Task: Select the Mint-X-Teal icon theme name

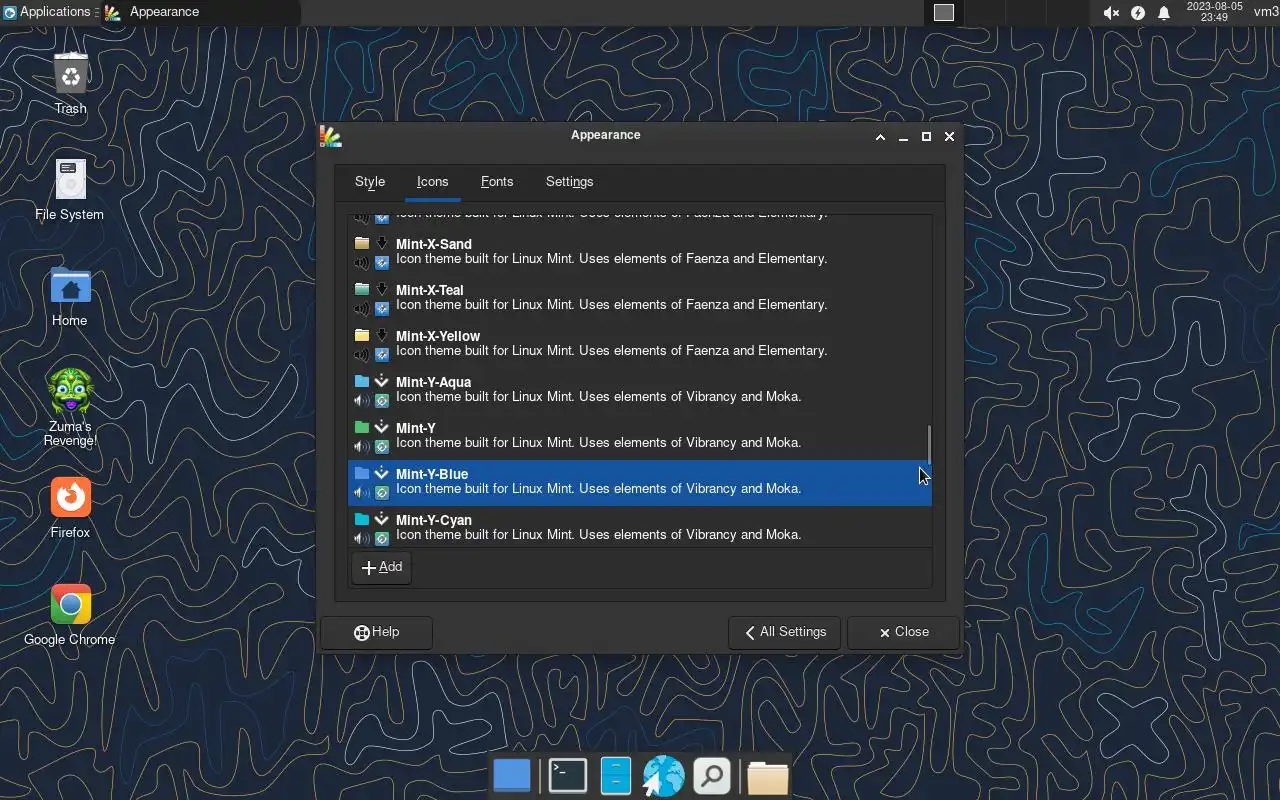Action: tap(430, 290)
